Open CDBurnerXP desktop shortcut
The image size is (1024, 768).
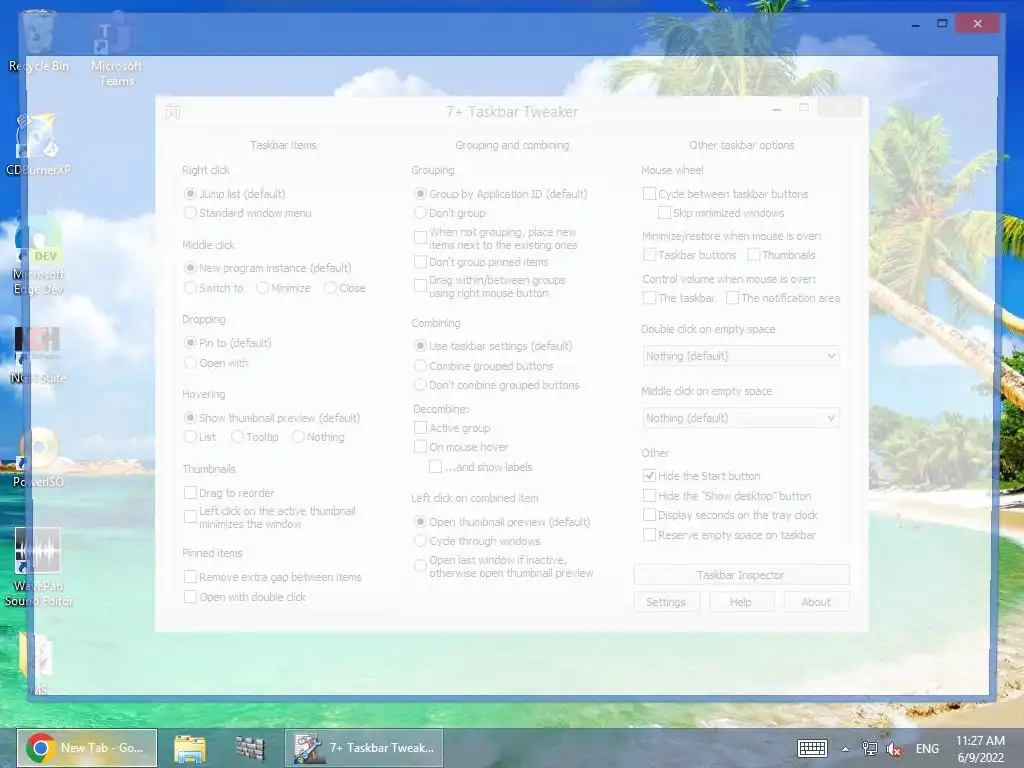(38, 145)
